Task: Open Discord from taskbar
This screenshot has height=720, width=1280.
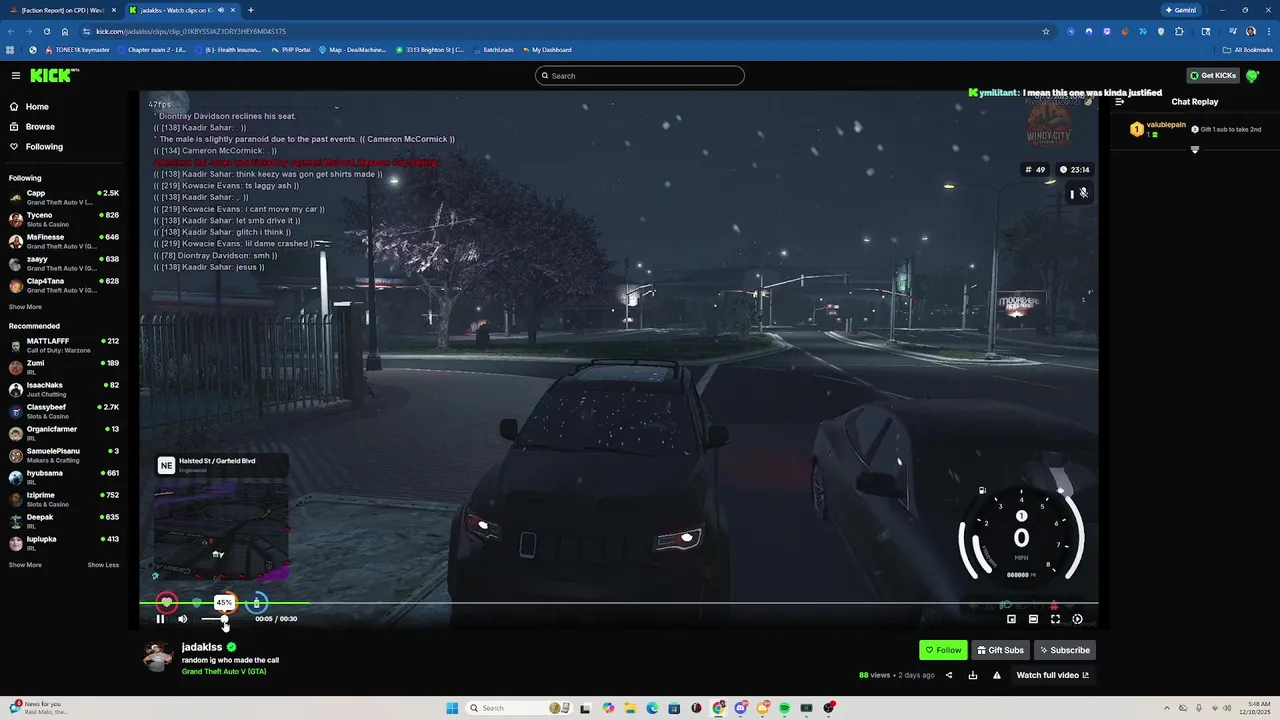Action: [740, 708]
